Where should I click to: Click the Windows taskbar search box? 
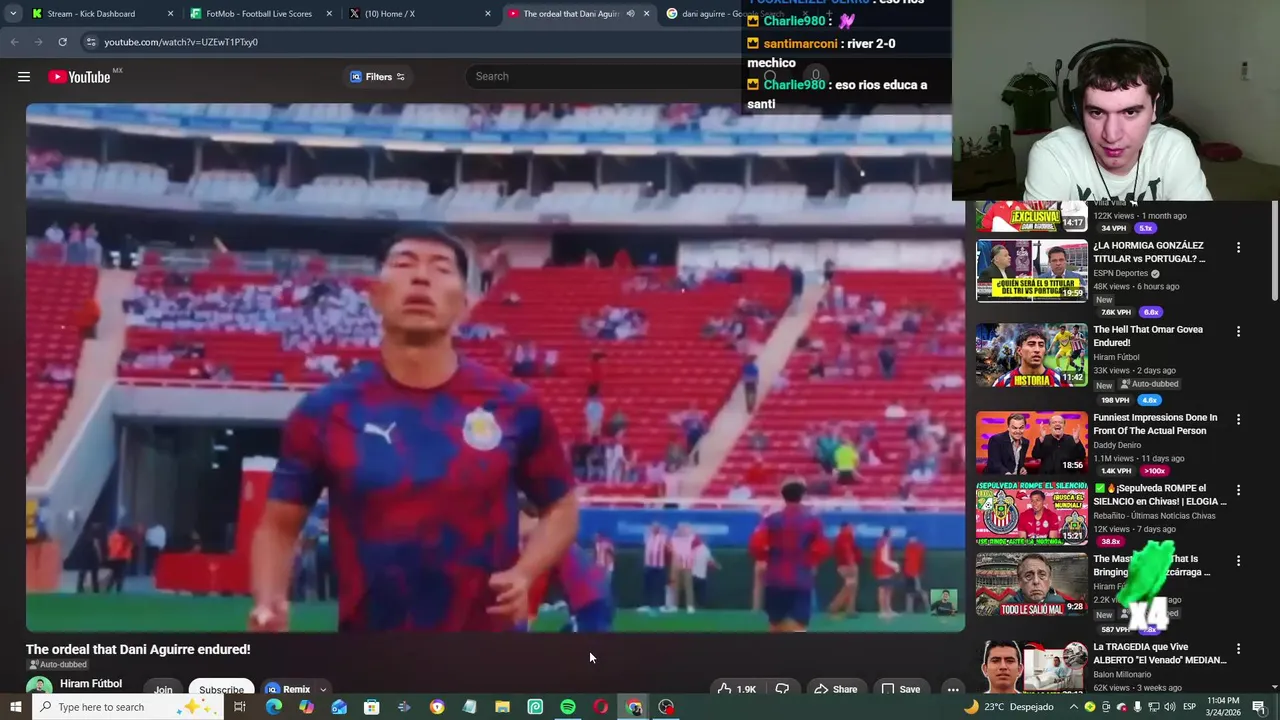click(x=130, y=707)
